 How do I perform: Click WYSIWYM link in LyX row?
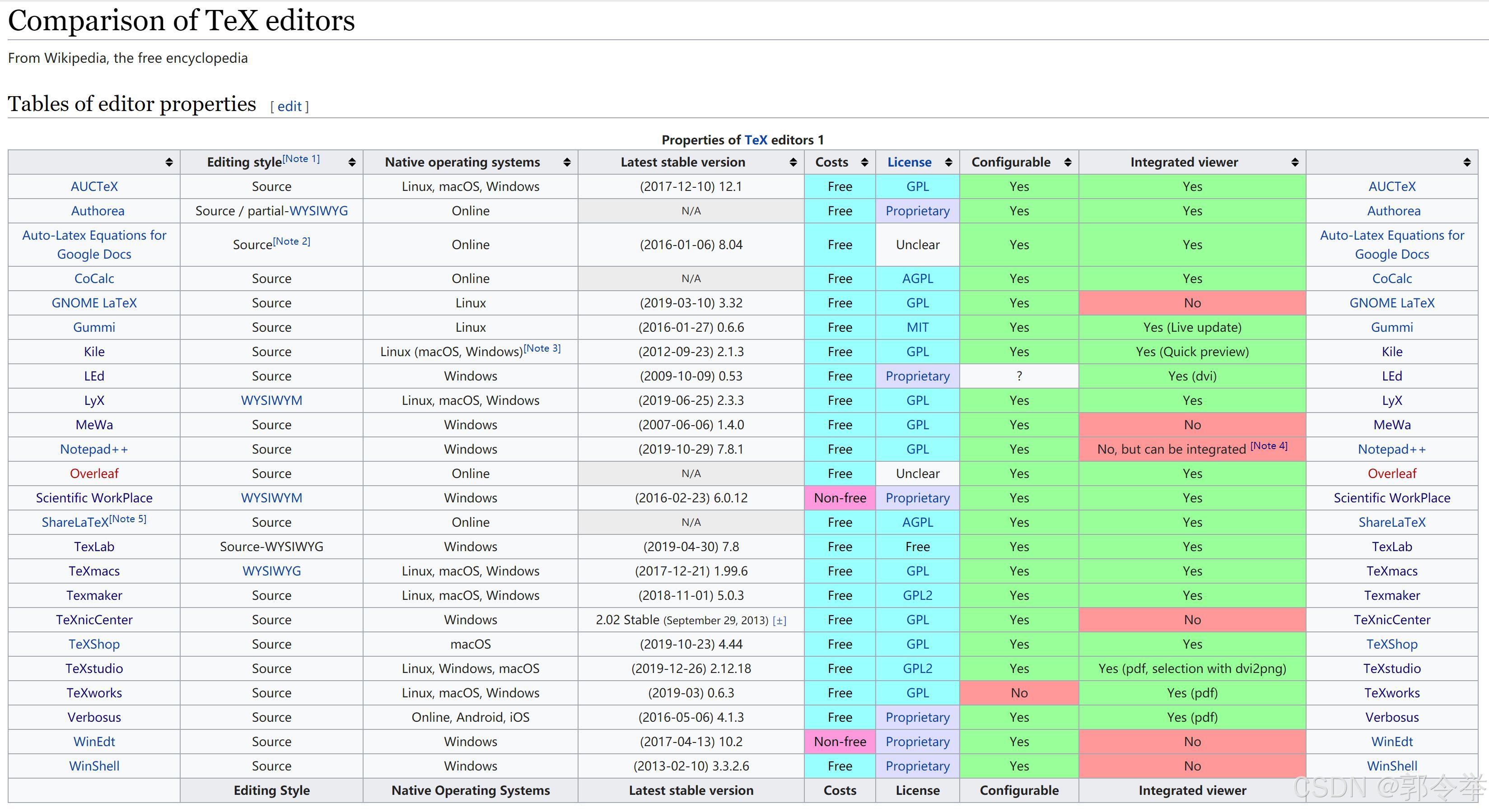point(271,400)
